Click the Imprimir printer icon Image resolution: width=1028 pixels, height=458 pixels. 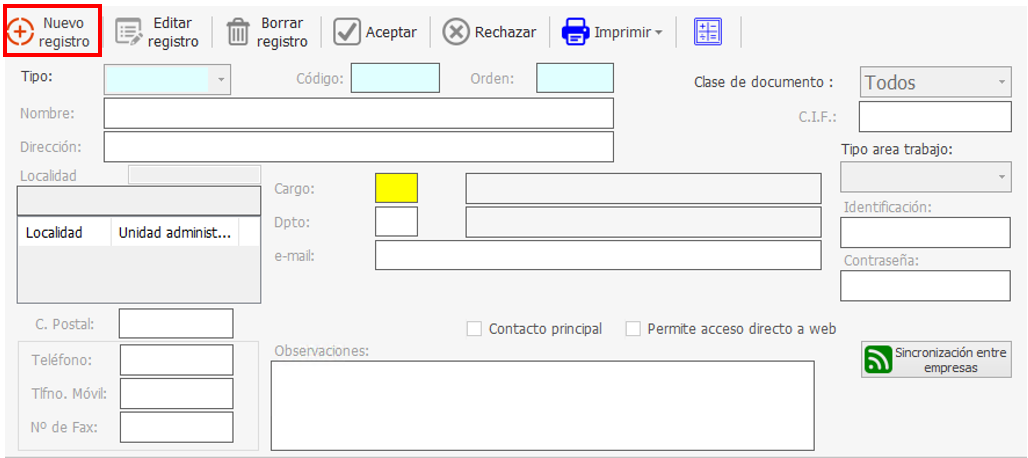(x=575, y=32)
